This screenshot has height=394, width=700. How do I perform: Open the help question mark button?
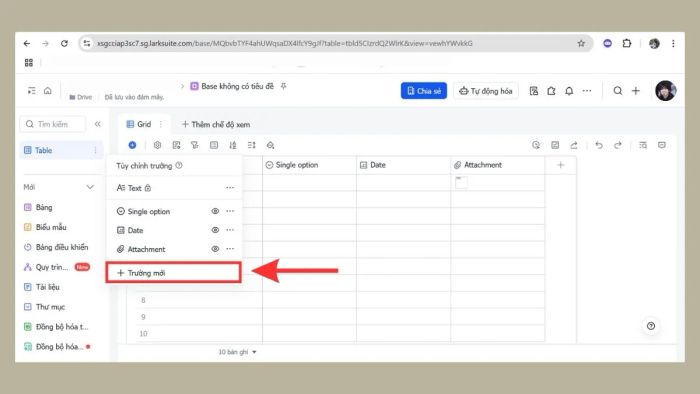651,326
